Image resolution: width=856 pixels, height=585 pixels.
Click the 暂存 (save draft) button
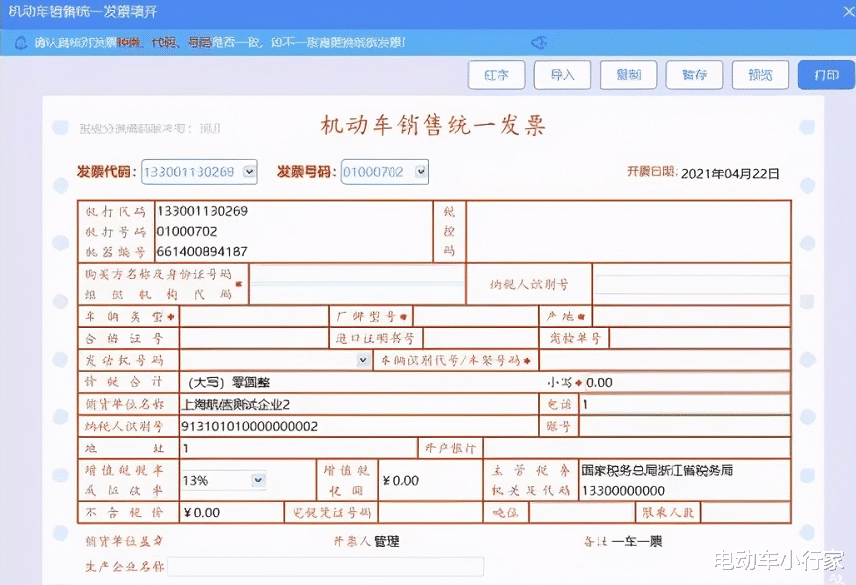(x=694, y=75)
